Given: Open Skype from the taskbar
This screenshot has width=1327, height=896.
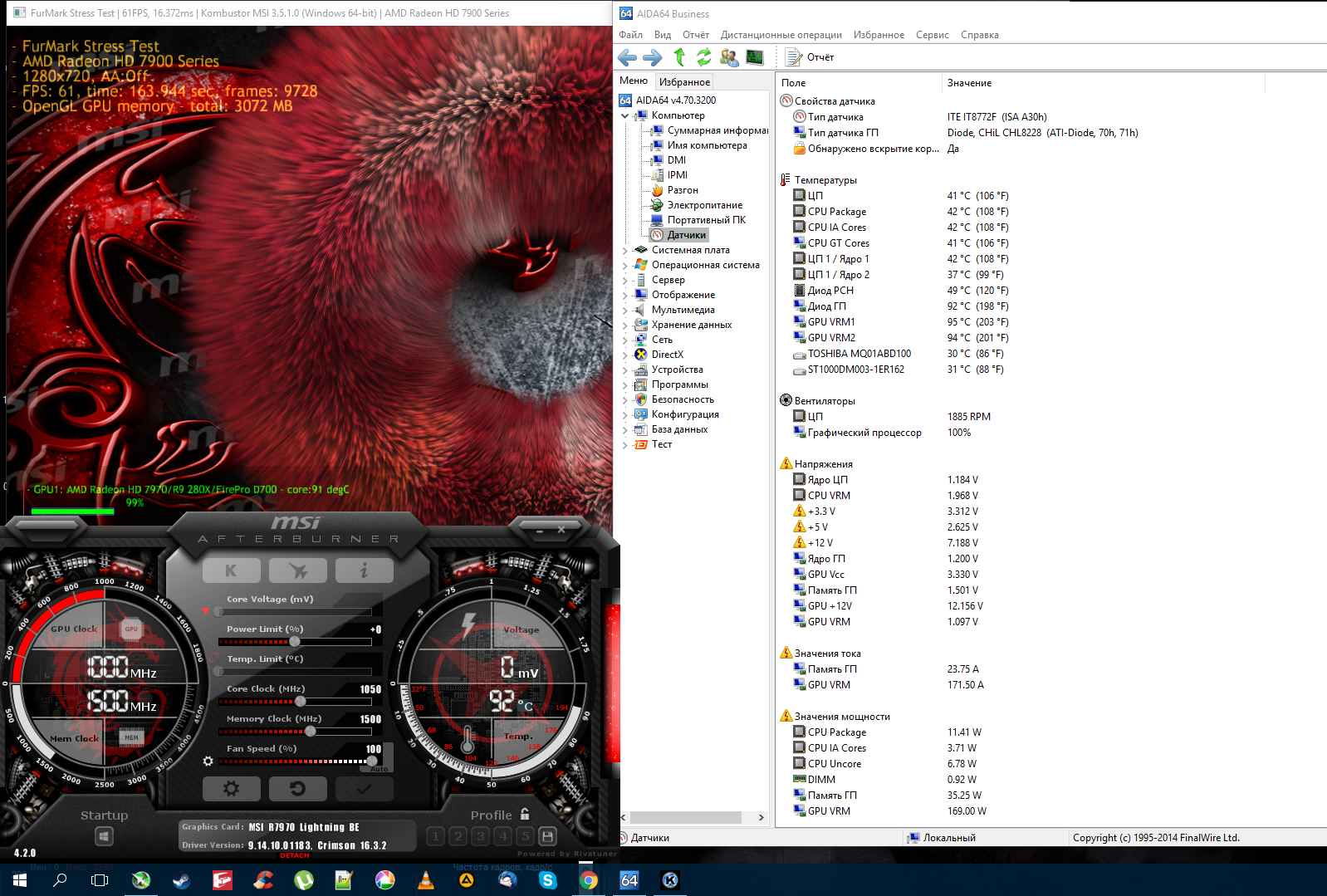Looking at the screenshot, I should click(547, 880).
